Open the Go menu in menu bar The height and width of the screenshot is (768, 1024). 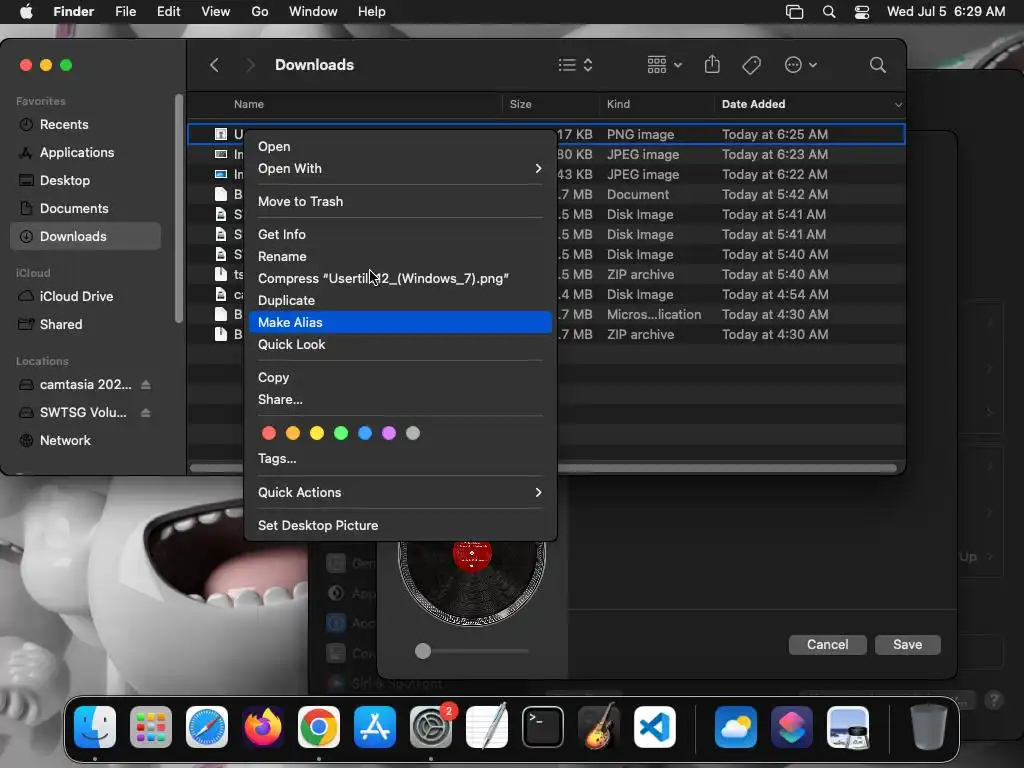260,12
